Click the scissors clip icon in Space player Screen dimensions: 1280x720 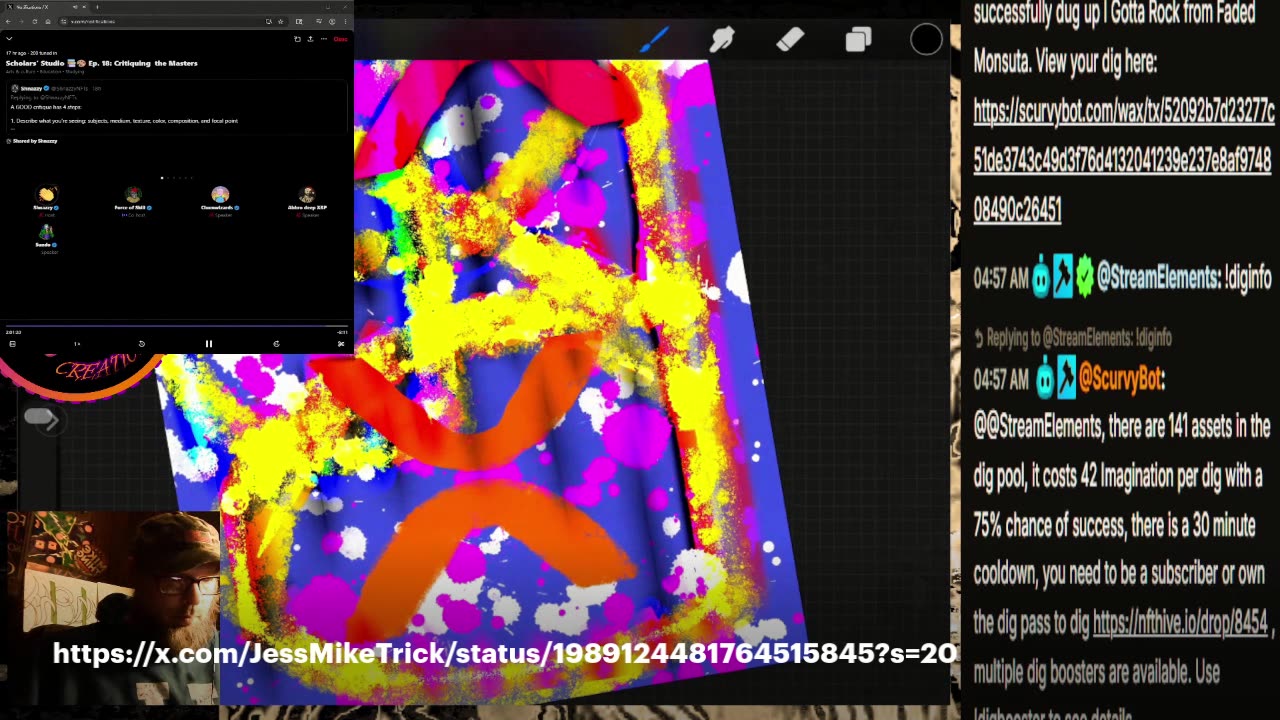341,344
